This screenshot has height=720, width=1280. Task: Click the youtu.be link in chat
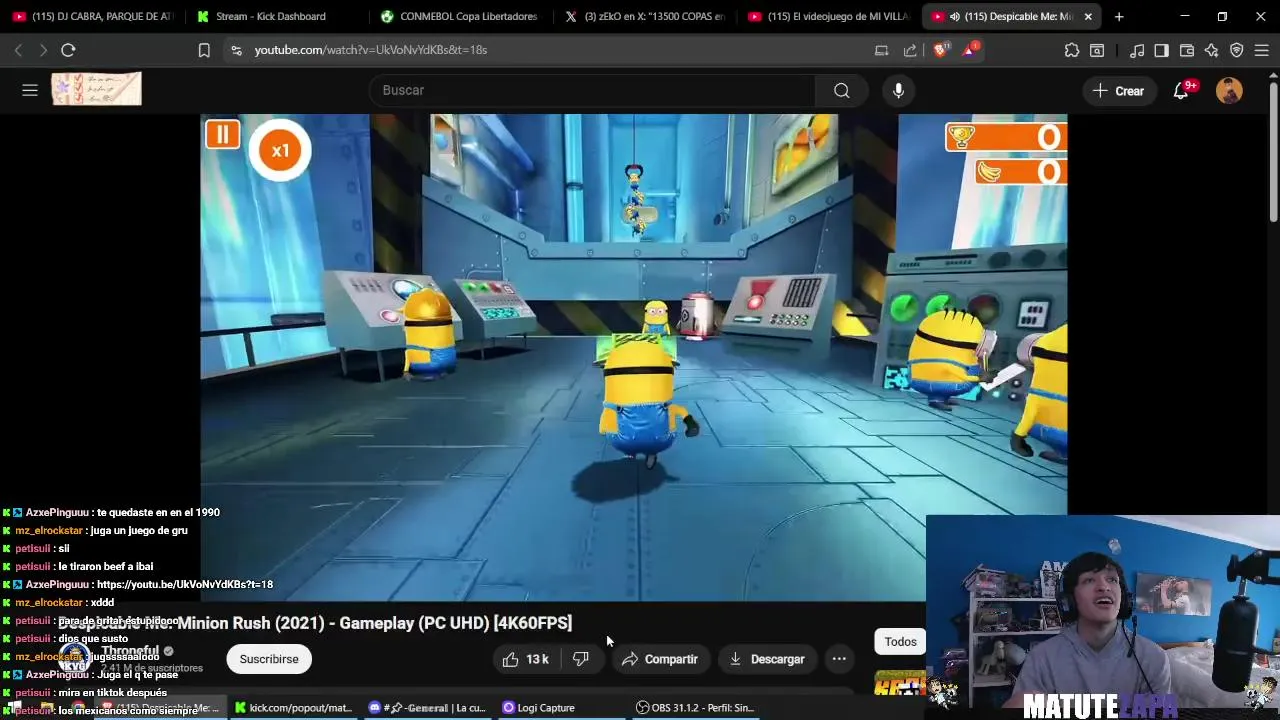[185, 584]
